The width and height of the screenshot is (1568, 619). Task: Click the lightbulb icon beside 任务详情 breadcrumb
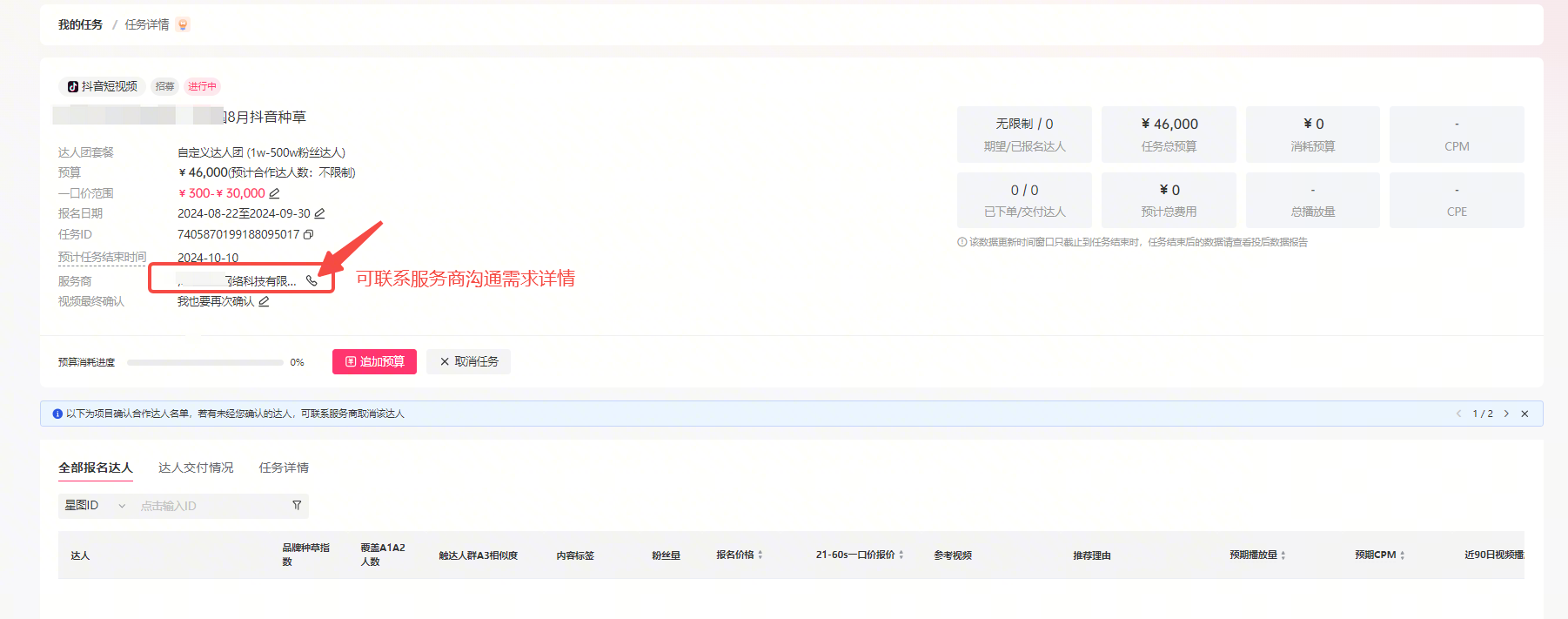pyautogui.click(x=183, y=24)
